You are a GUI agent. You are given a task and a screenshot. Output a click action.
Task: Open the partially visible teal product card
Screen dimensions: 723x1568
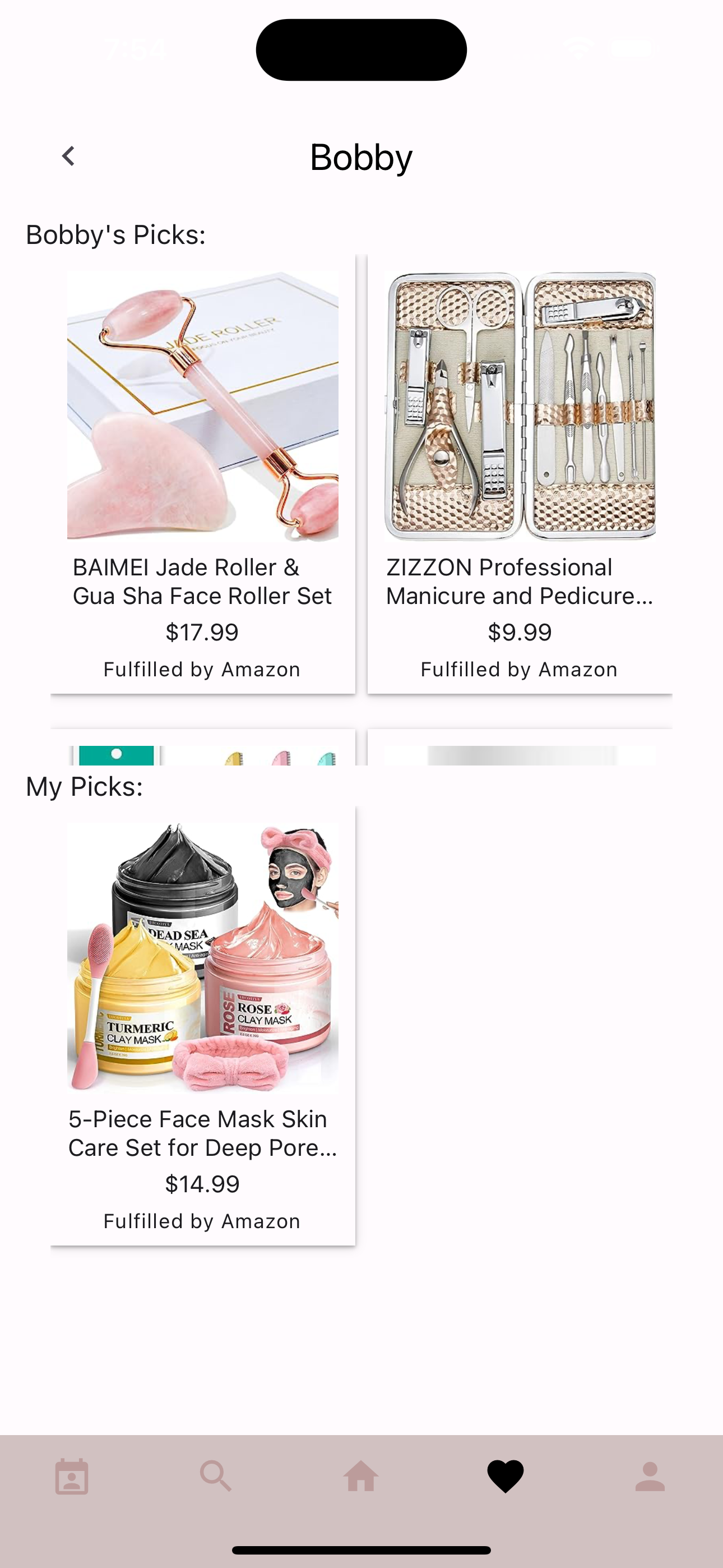(203, 748)
